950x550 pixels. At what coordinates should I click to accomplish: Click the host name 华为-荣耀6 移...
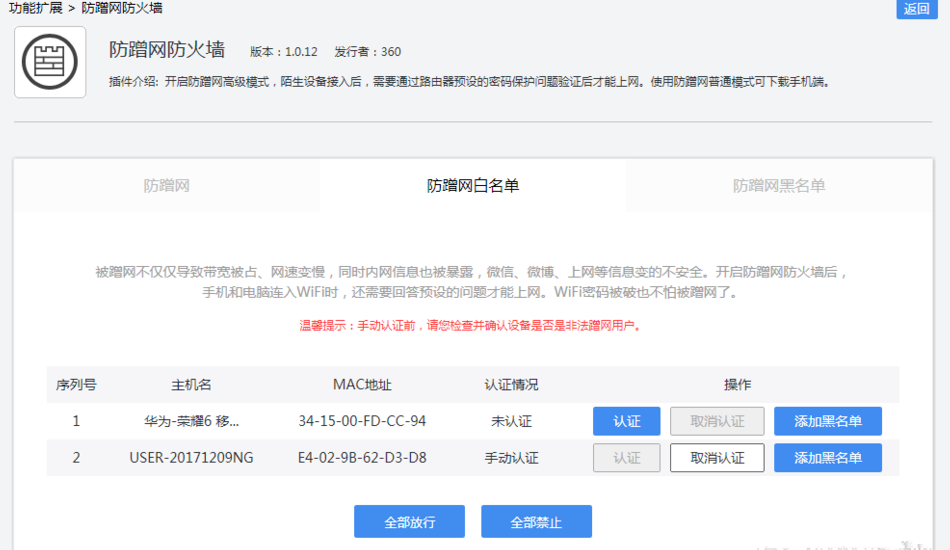click(191, 421)
